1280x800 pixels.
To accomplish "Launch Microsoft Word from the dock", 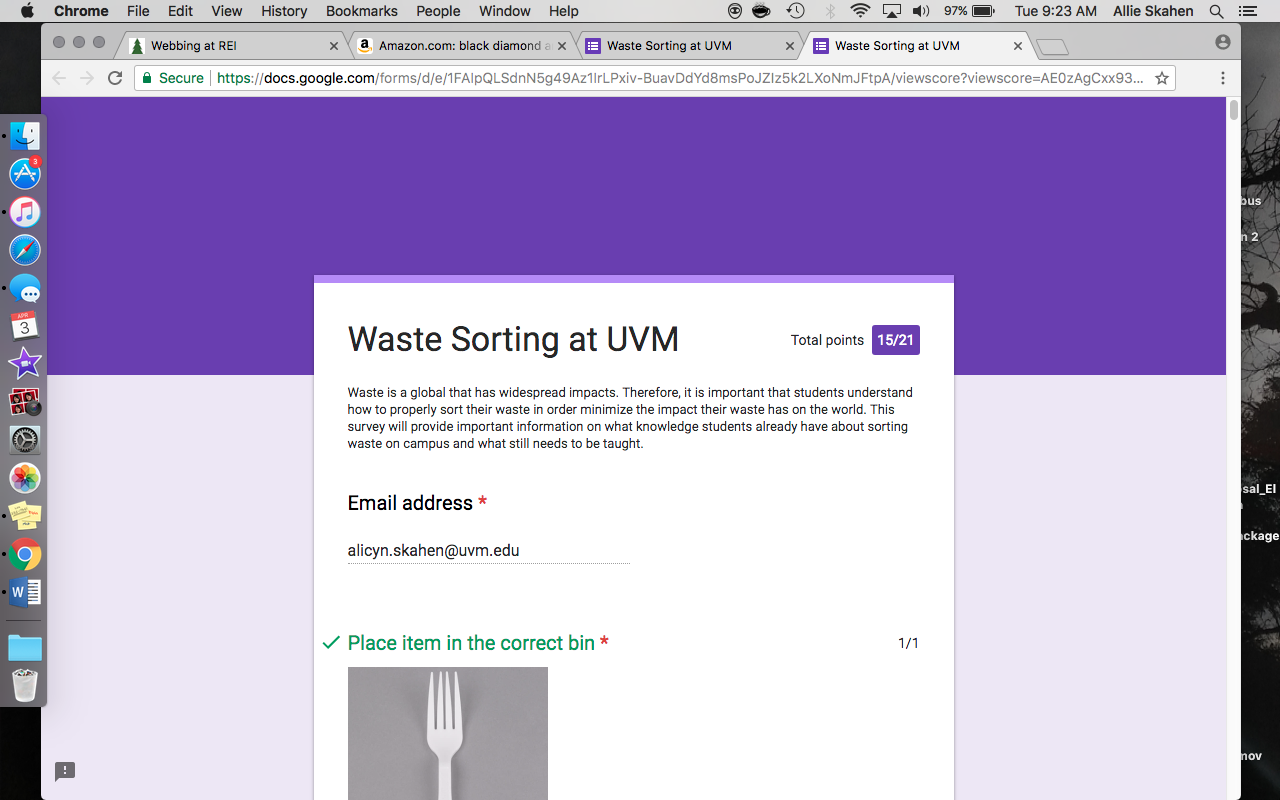I will (25, 592).
